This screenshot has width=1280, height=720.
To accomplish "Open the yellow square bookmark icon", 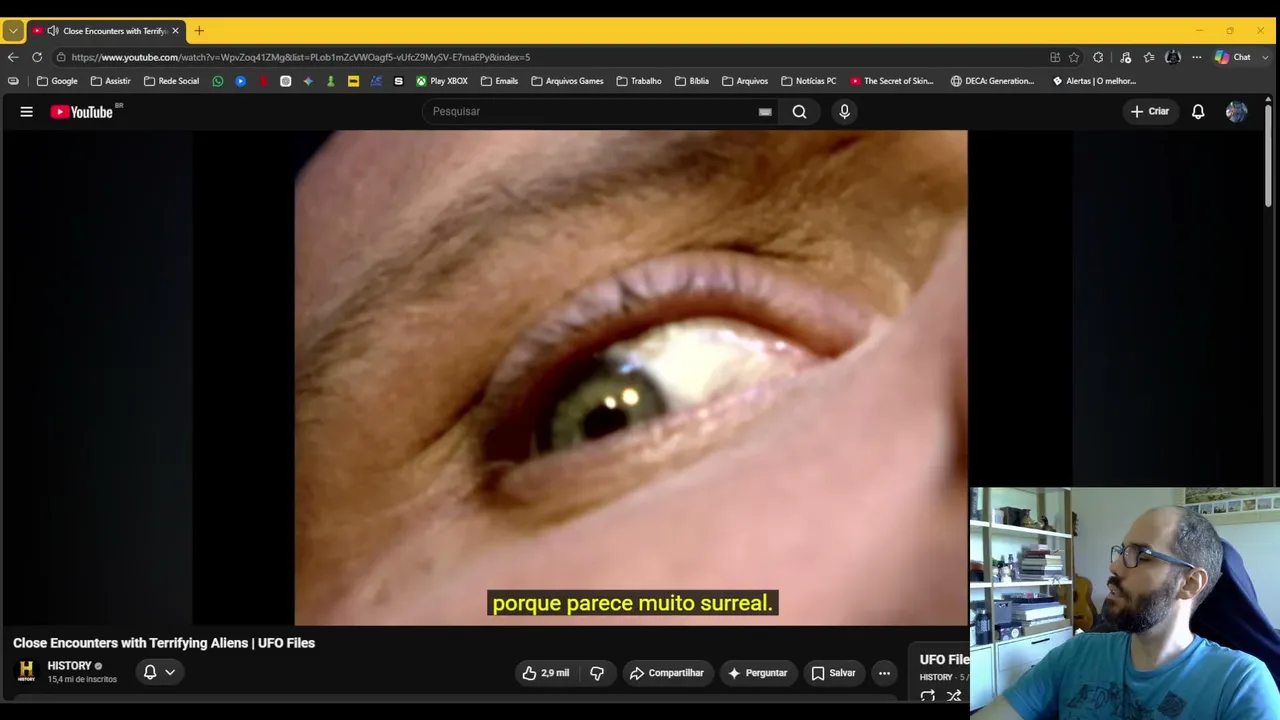I will [353, 81].
